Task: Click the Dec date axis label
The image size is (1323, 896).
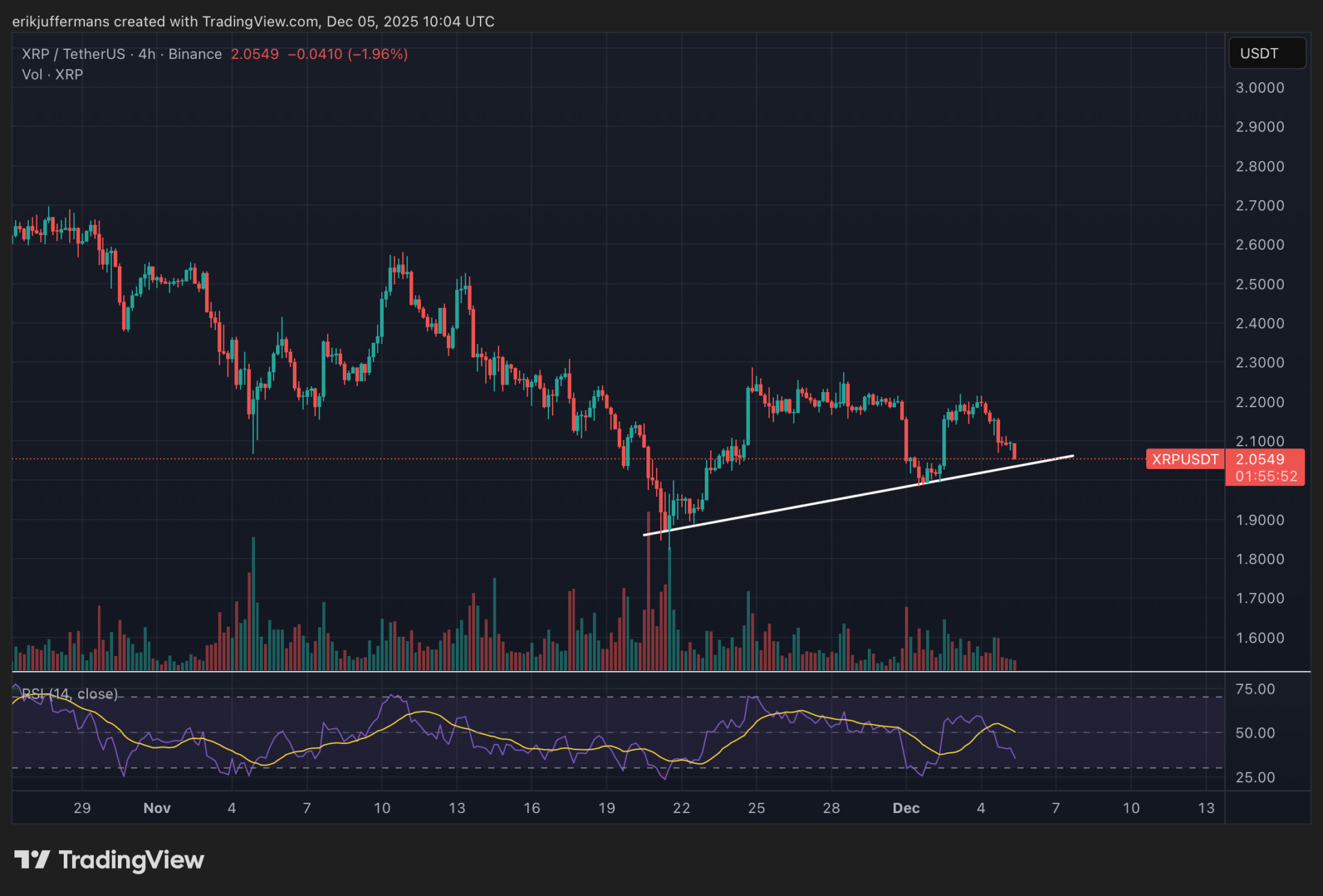Action: coord(906,808)
